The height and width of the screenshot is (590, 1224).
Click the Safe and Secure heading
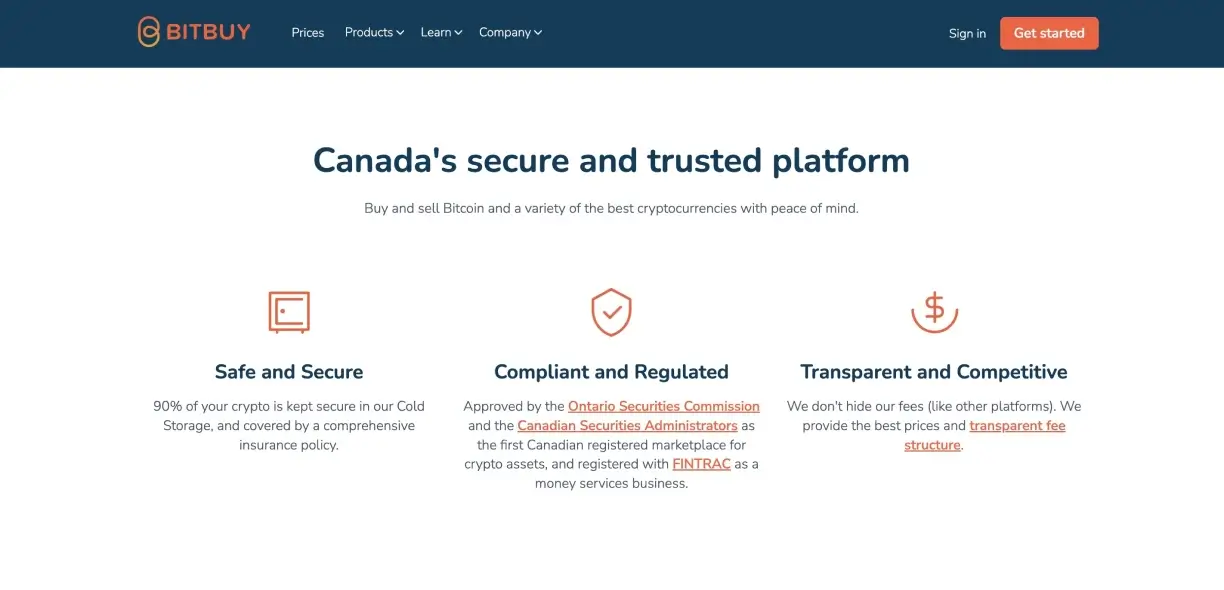pyautogui.click(x=289, y=372)
